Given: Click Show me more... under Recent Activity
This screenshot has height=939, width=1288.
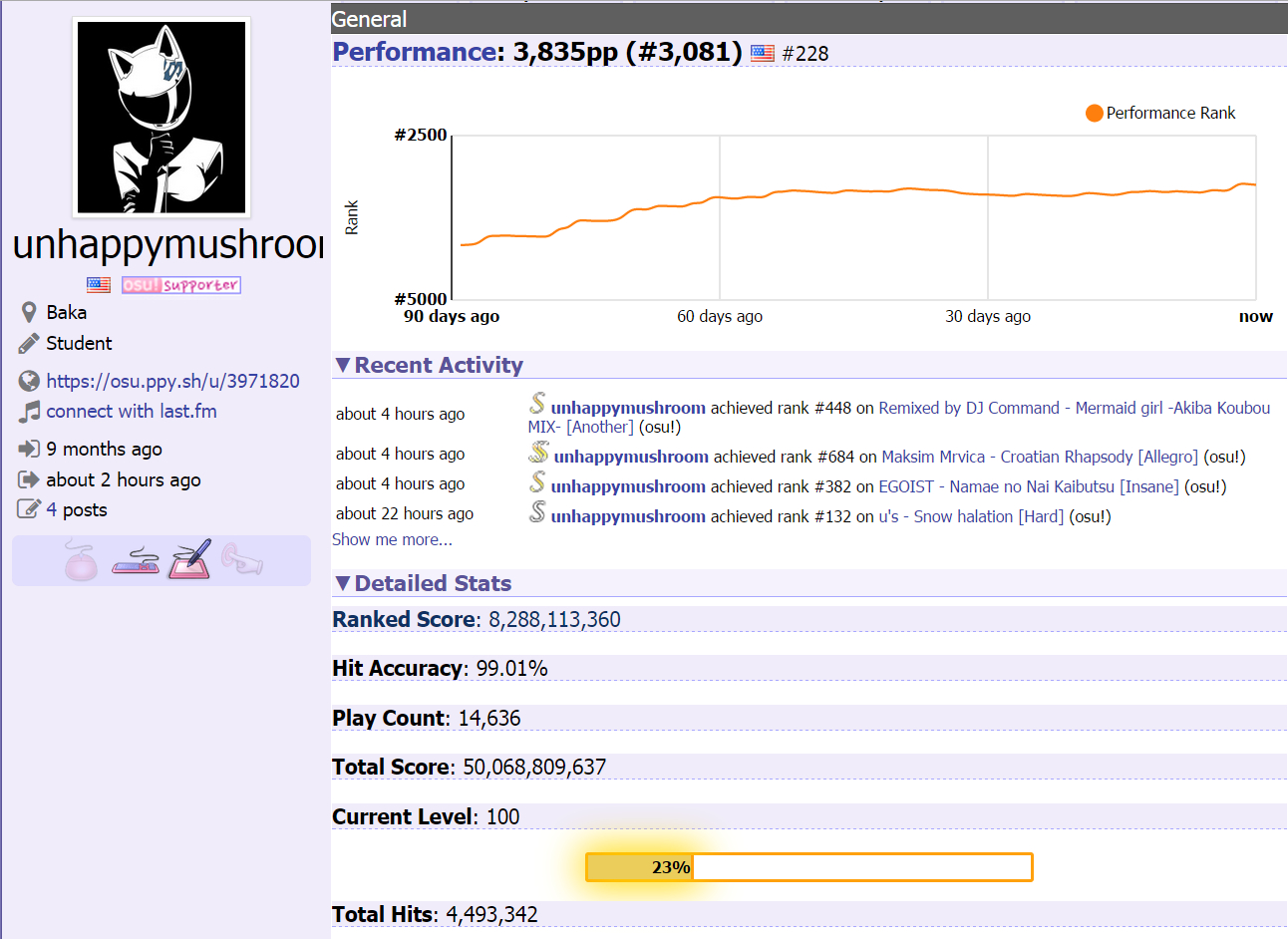Looking at the screenshot, I should click(x=392, y=539).
